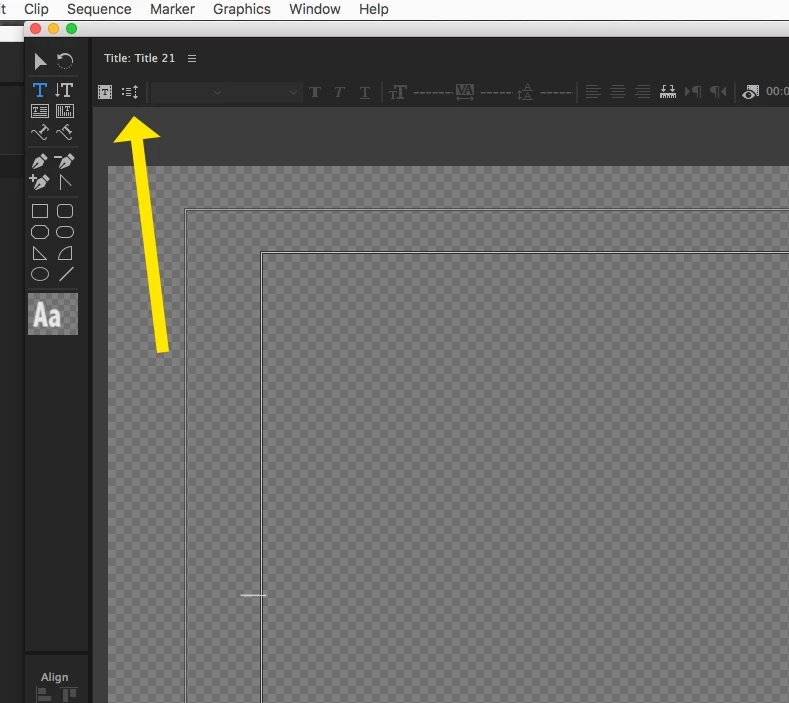789x703 pixels.
Task: Open the font style dropdown
Action: (263, 93)
